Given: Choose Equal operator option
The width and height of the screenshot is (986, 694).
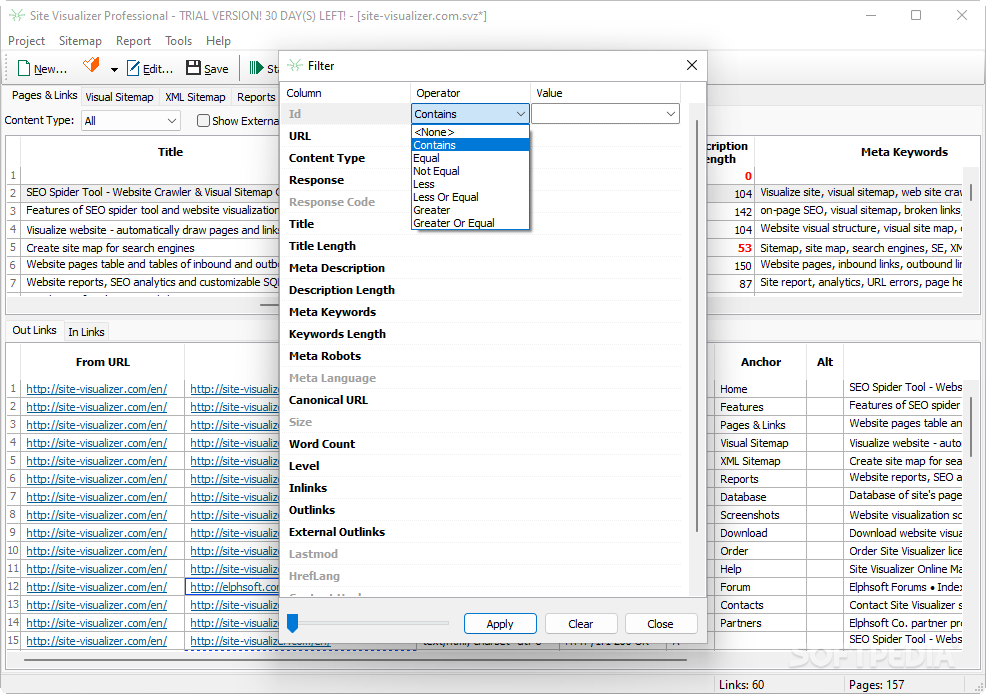Looking at the screenshot, I should tap(470, 158).
